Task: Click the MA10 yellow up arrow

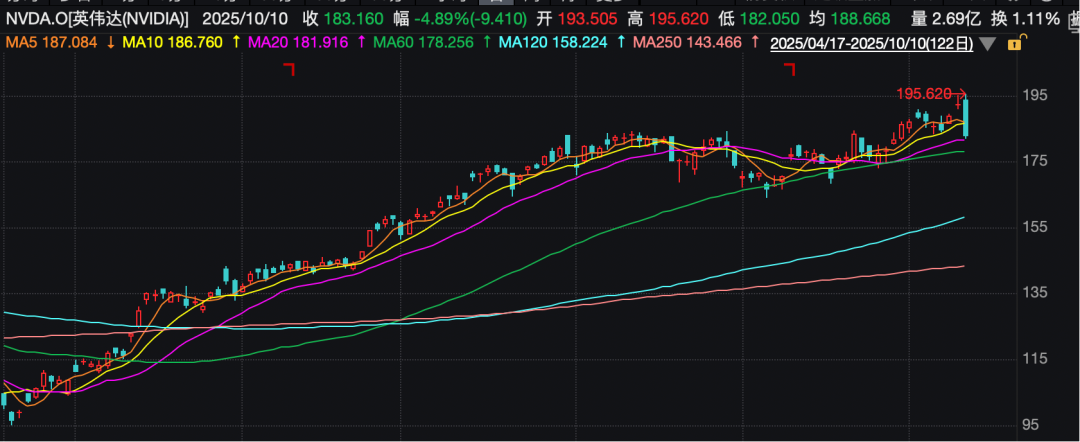Action: pos(235,43)
